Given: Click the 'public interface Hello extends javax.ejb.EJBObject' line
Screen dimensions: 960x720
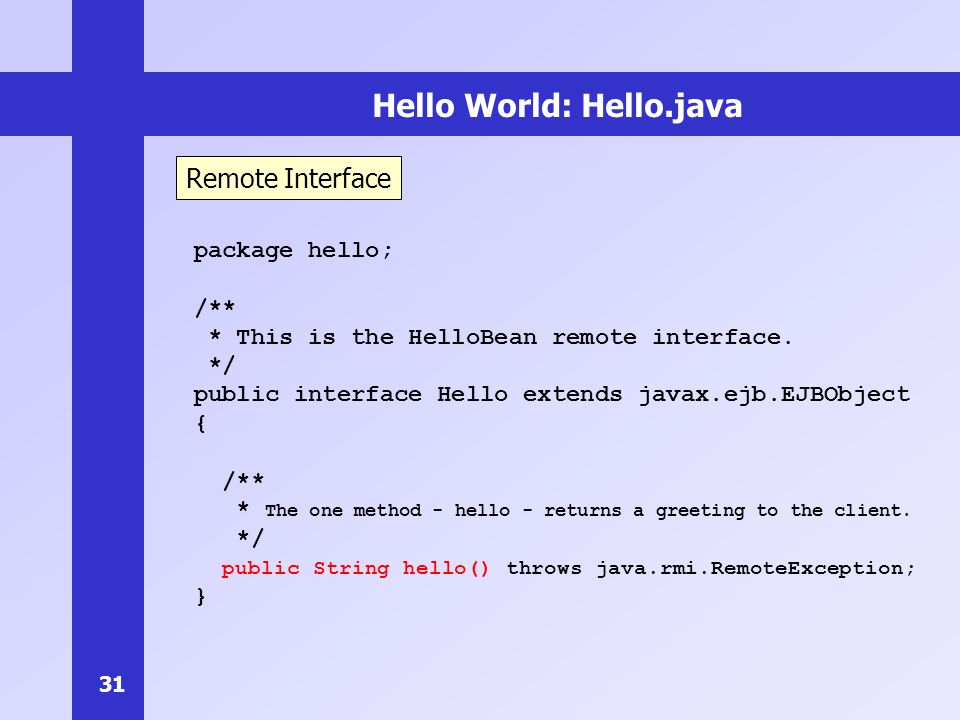Looking at the screenshot, I should point(552,395).
